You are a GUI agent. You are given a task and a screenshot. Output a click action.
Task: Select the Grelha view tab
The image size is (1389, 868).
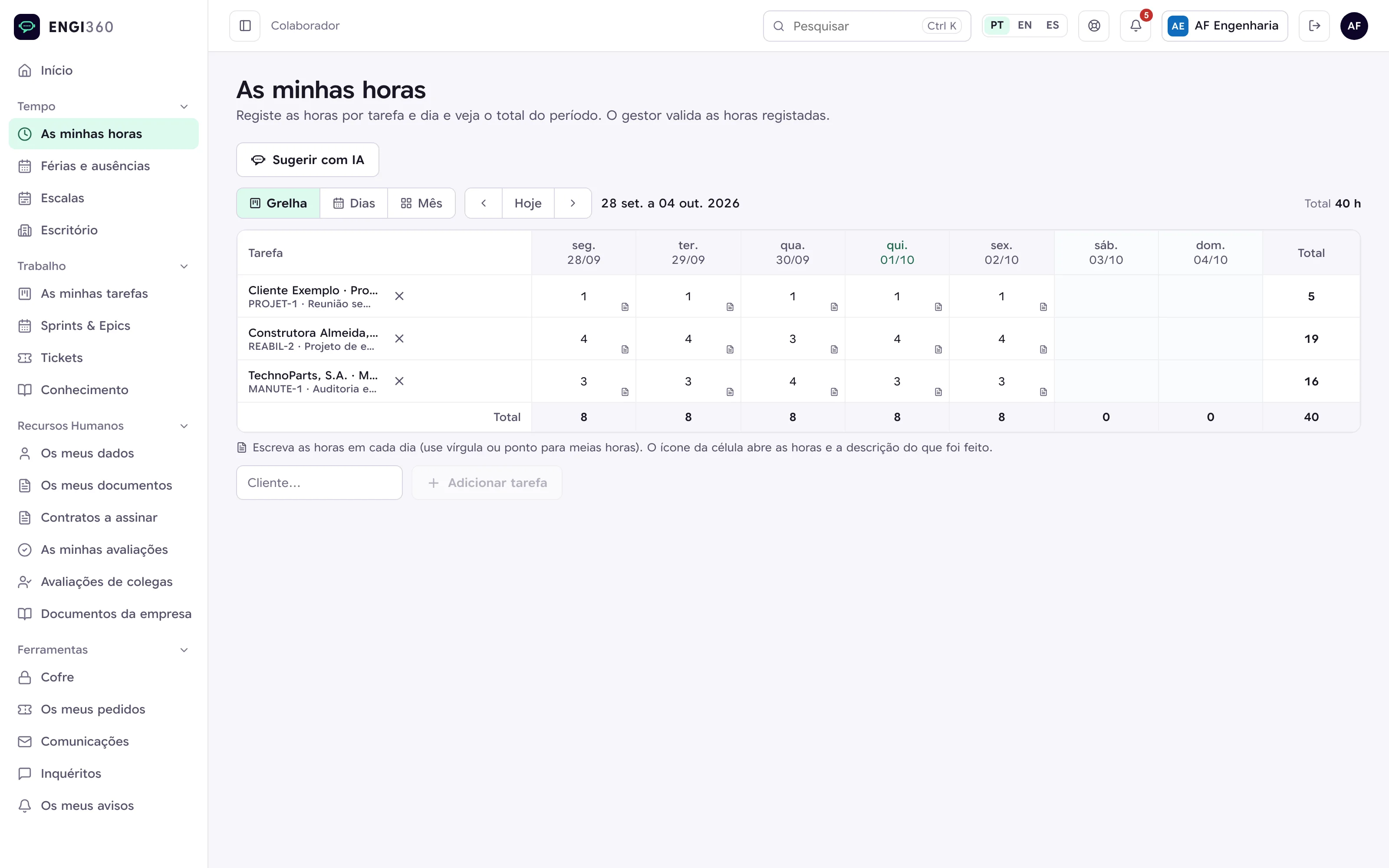[x=278, y=203]
